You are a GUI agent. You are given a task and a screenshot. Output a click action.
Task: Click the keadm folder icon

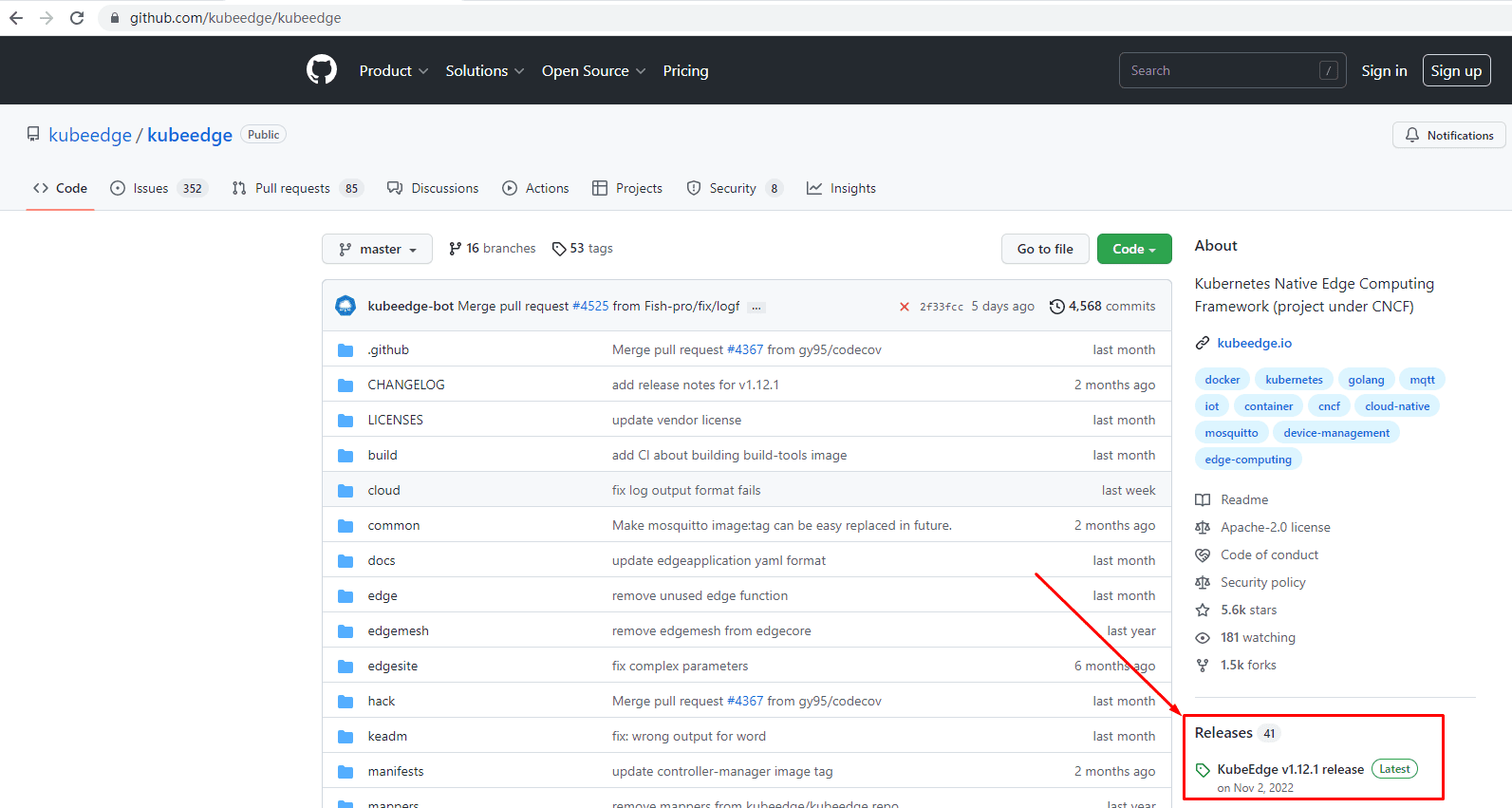(x=345, y=737)
